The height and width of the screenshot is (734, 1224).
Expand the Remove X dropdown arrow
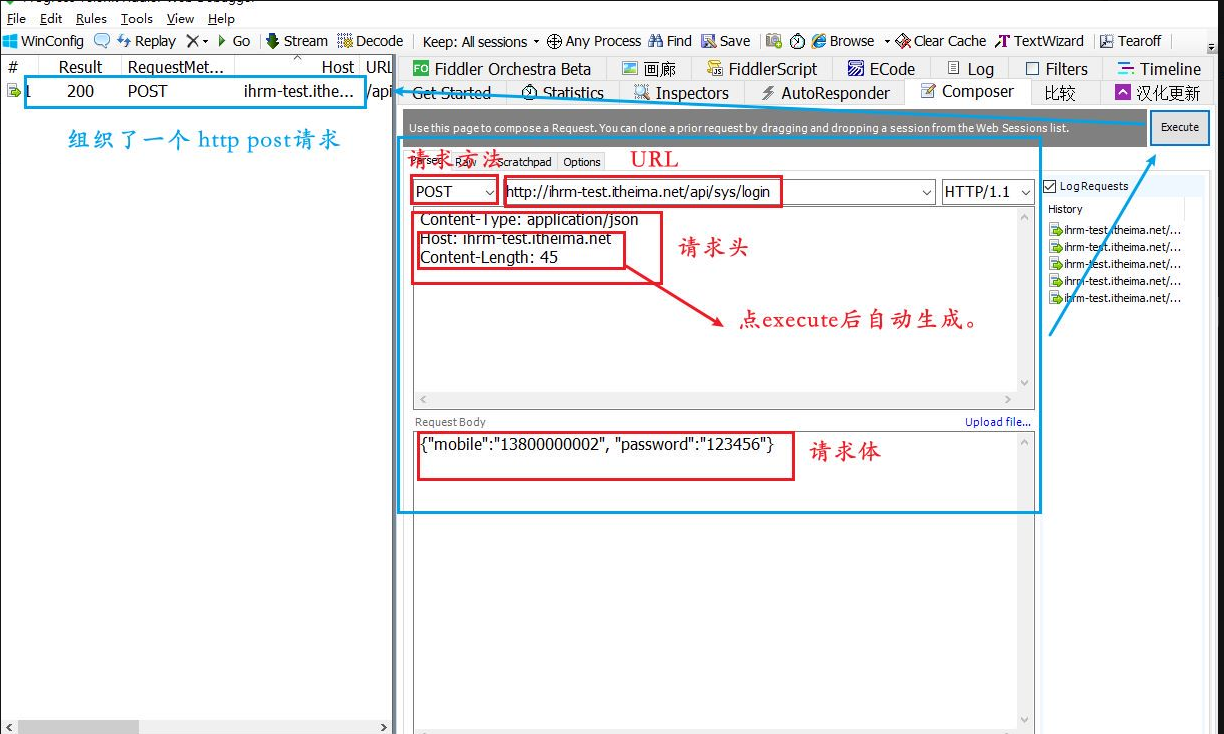[206, 41]
